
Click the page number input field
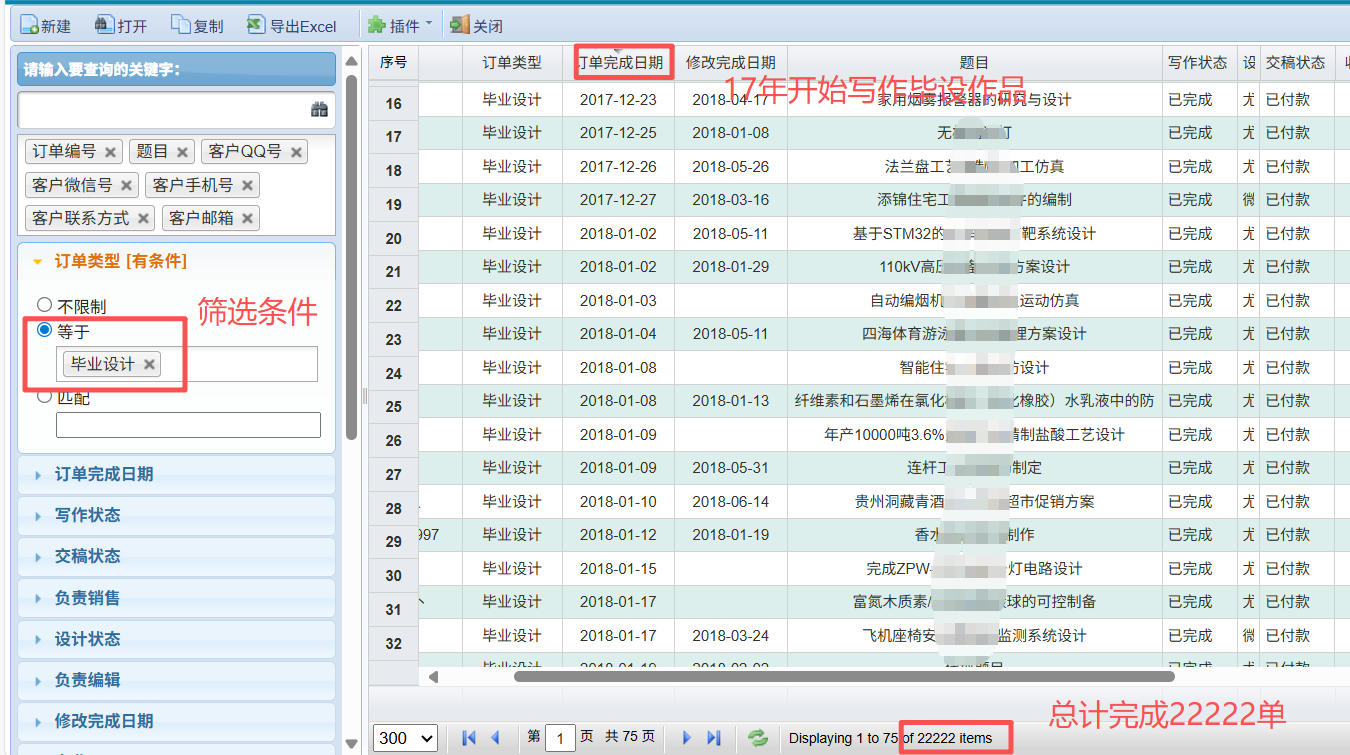(560, 738)
